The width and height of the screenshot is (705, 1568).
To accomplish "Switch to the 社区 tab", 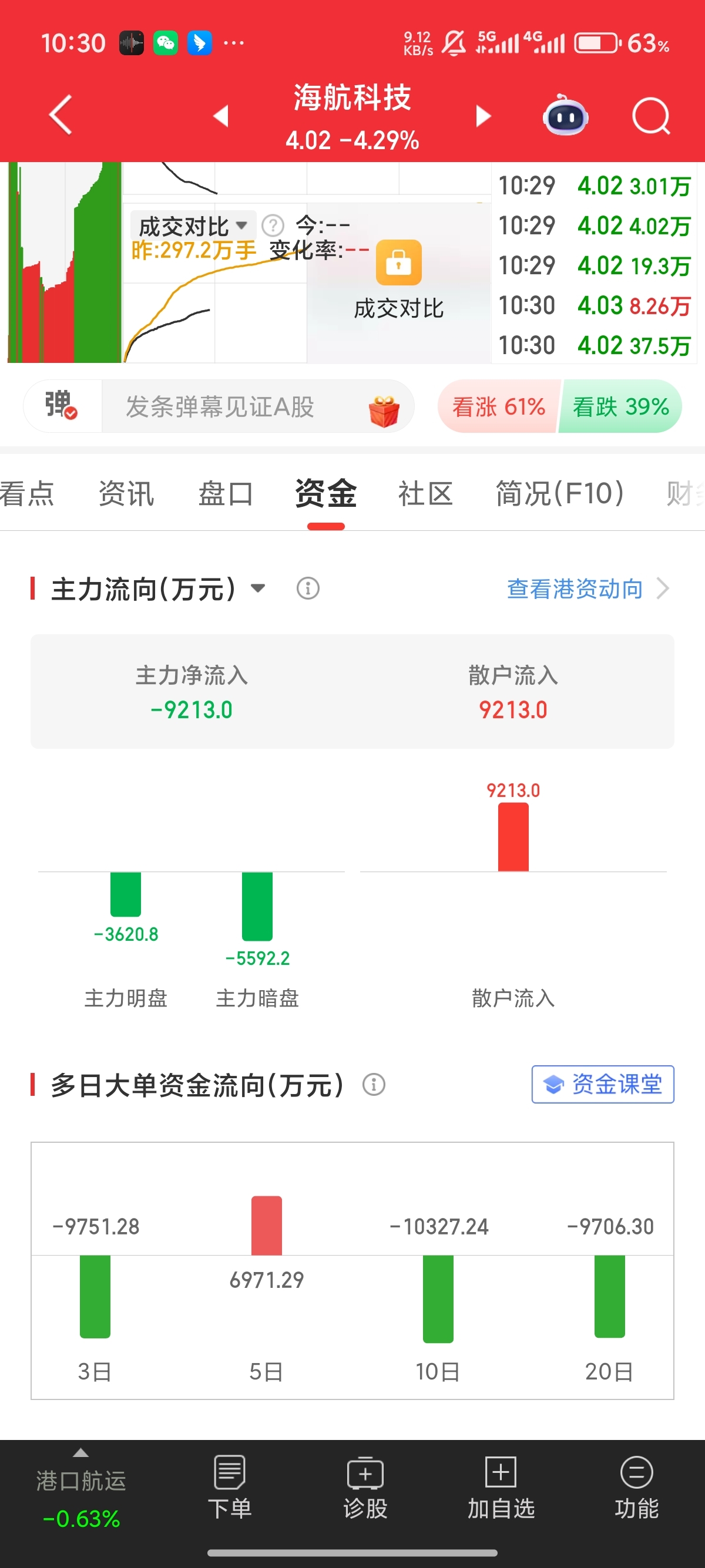I will tap(425, 493).
